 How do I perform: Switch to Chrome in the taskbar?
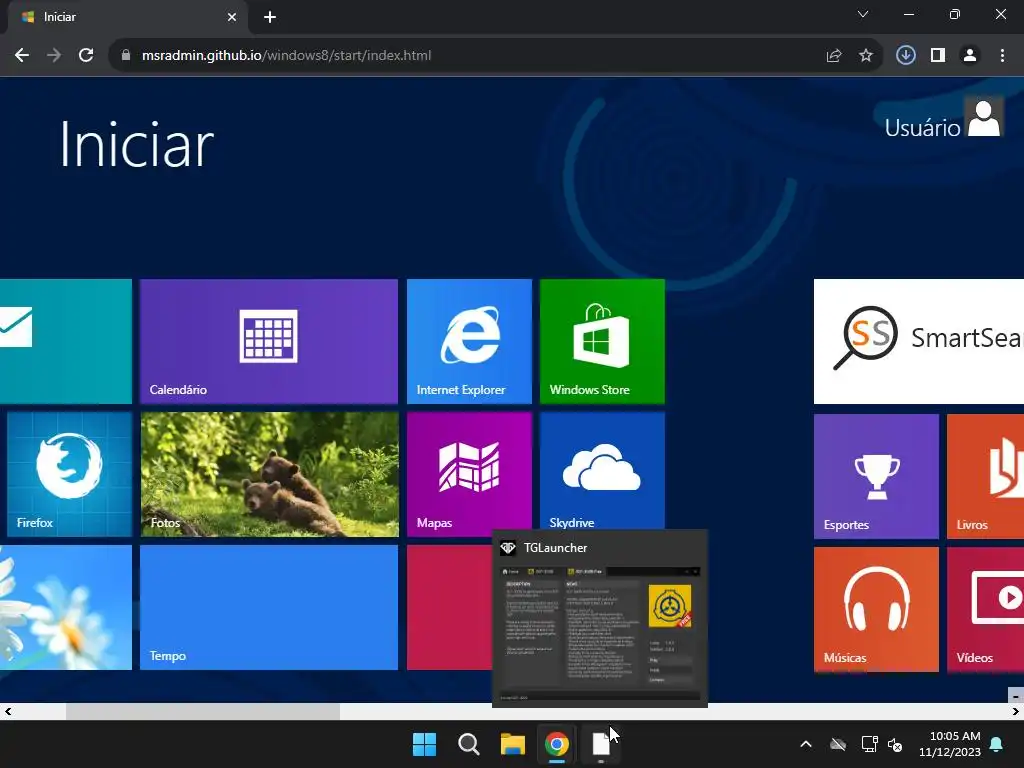(556, 744)
